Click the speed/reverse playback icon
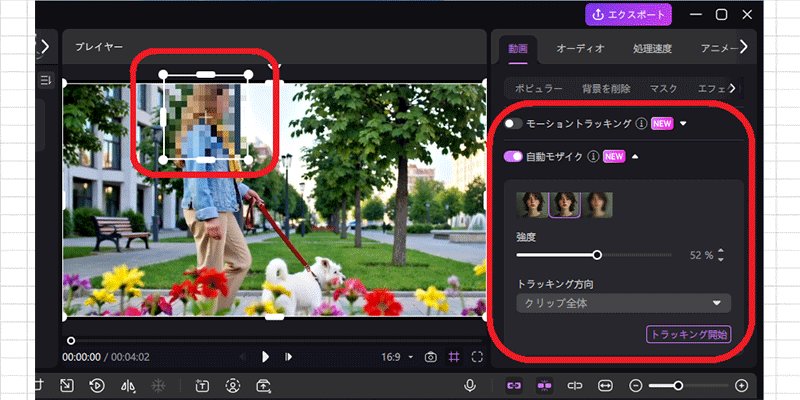The width and height of the screenshot is (800, 400). 97,385
